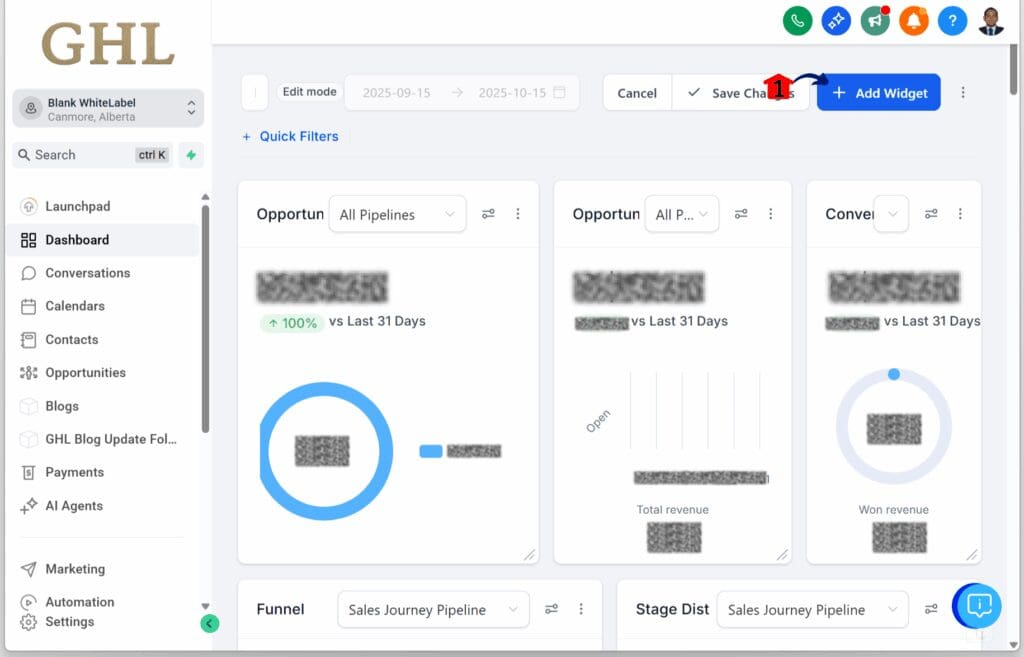Open kebab menu on the Conversion widget

tap(961, 213)
